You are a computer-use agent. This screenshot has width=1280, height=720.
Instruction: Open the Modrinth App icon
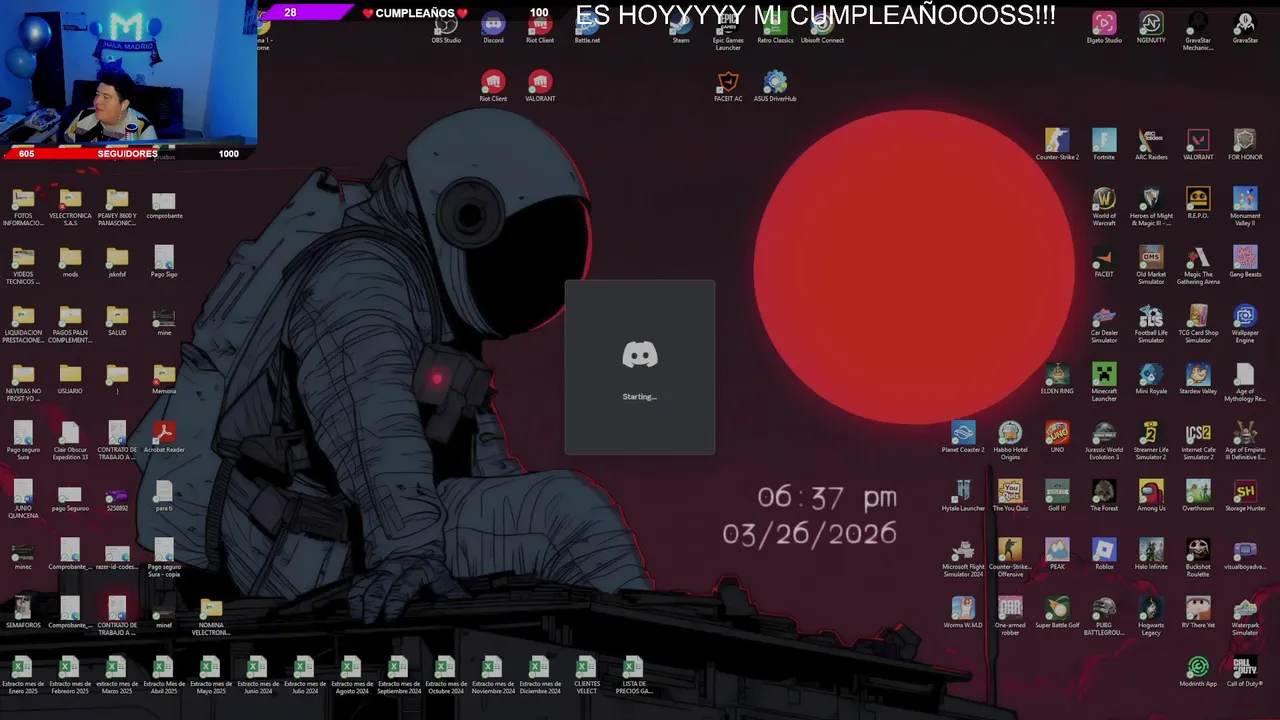[1198, 671]
